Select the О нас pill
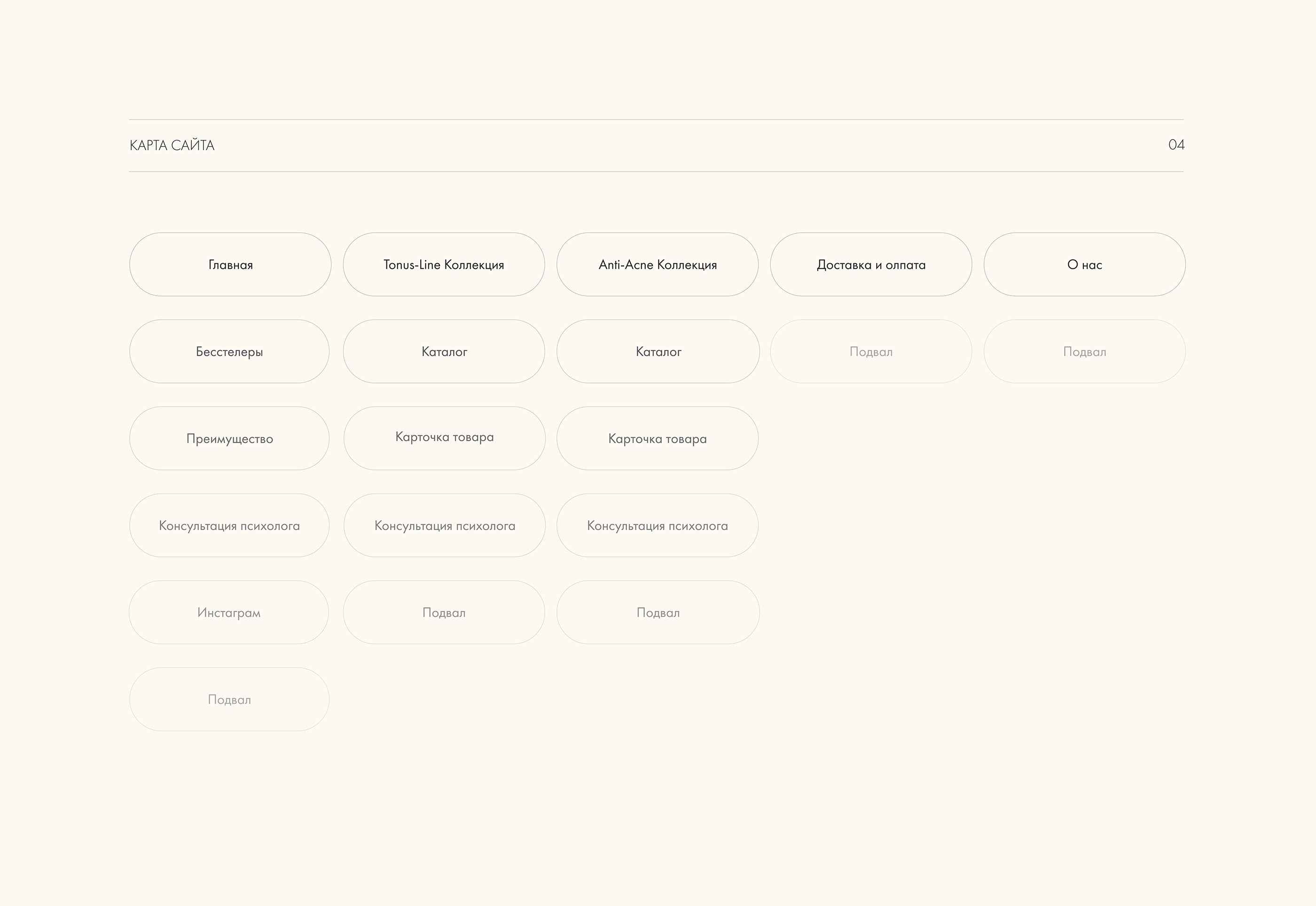This screenshot has width=1316, height=906. point(1084,265)
